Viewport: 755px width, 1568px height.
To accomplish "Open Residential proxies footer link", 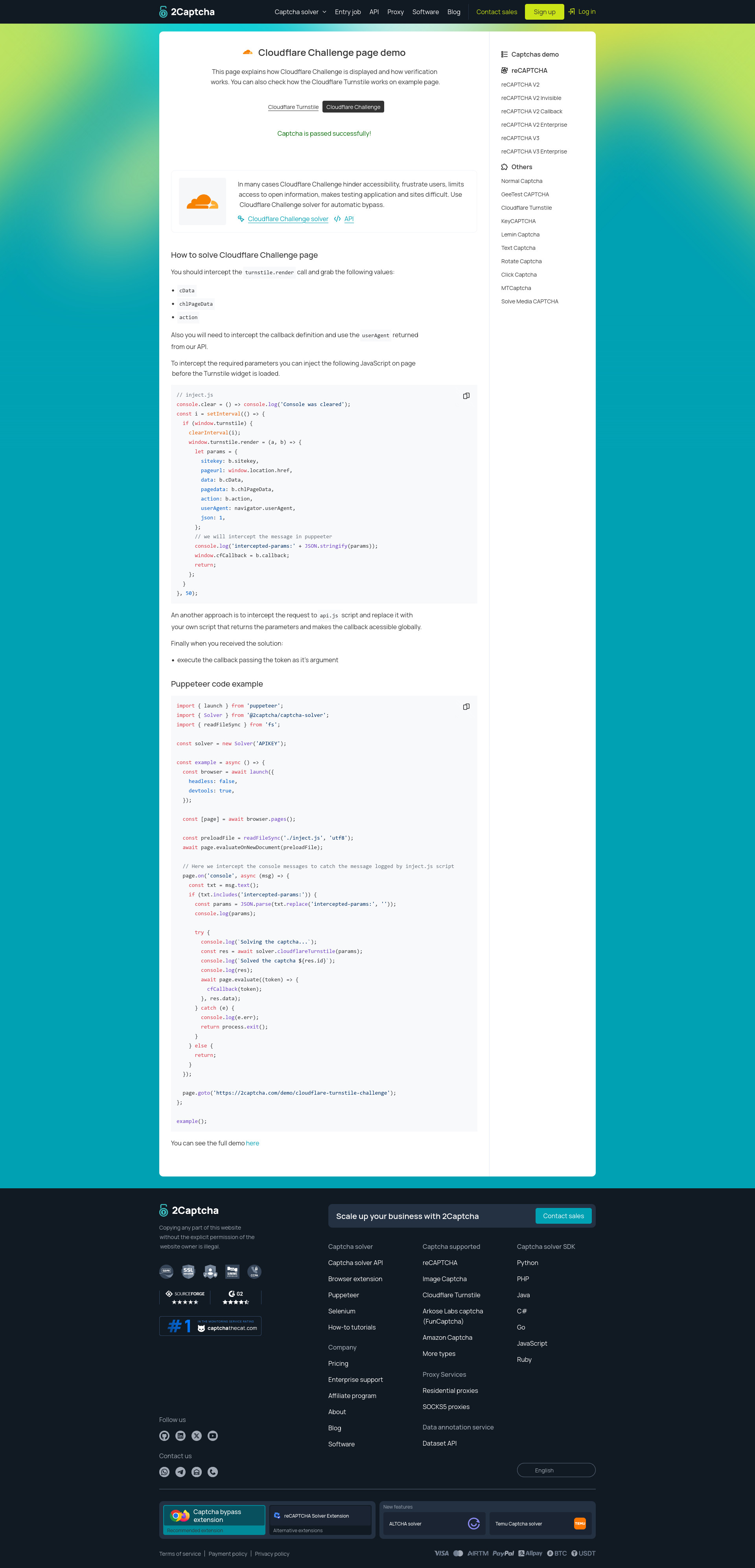I will 450,1390.
